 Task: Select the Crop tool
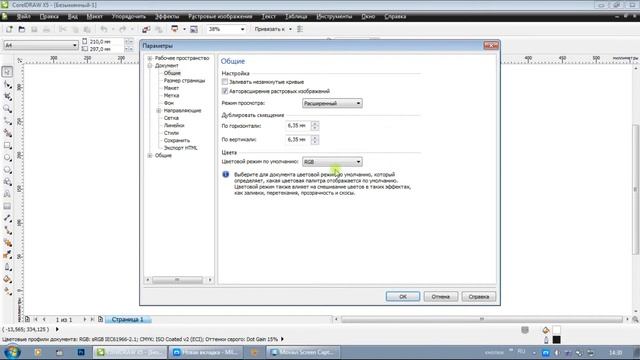[7, 97]
